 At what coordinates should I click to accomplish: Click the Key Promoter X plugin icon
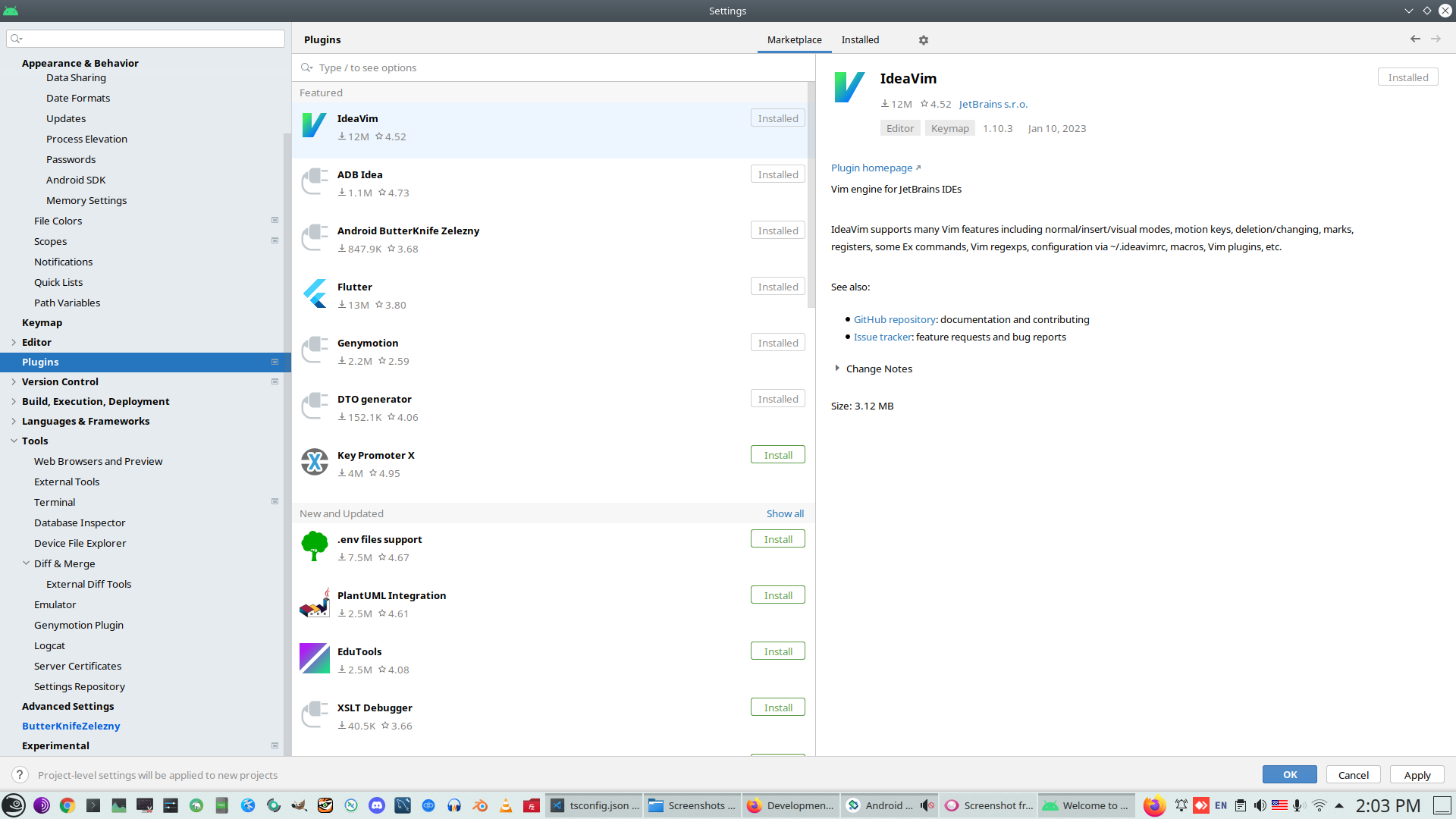(x=314, y=462)
